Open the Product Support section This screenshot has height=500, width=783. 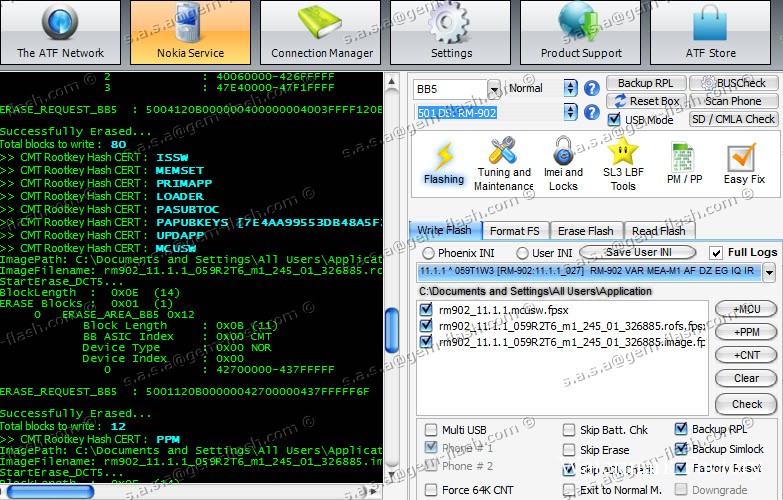pyautogui.click(x=580, y=32)
